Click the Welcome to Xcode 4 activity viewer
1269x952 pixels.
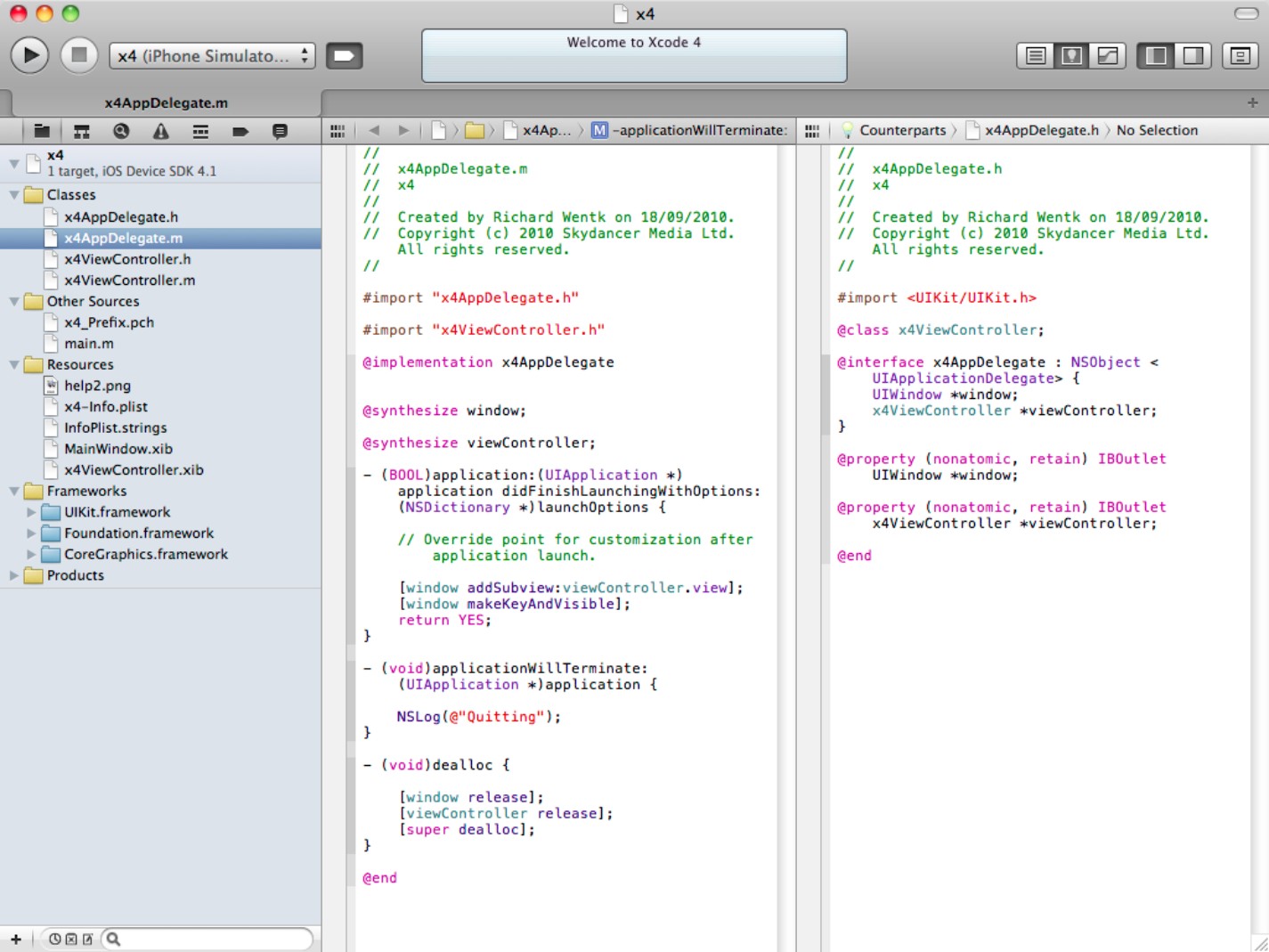[x=634, y=55]
